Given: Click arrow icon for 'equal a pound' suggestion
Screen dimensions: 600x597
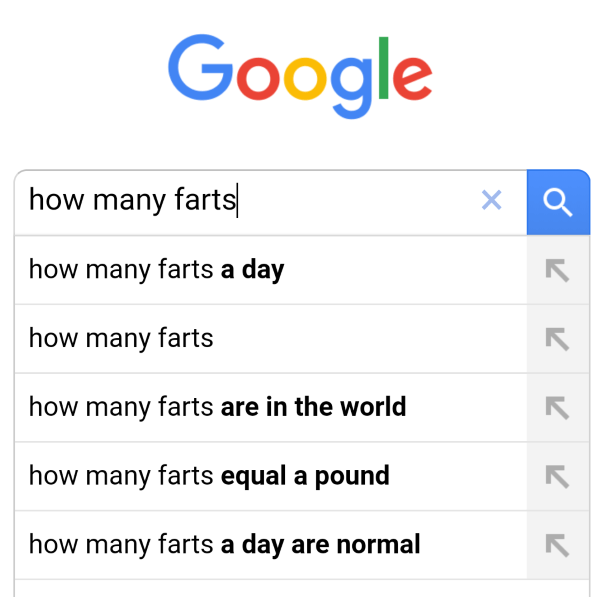Looking at the screenshot, I should pyautogui.click(x=558, y=476).
